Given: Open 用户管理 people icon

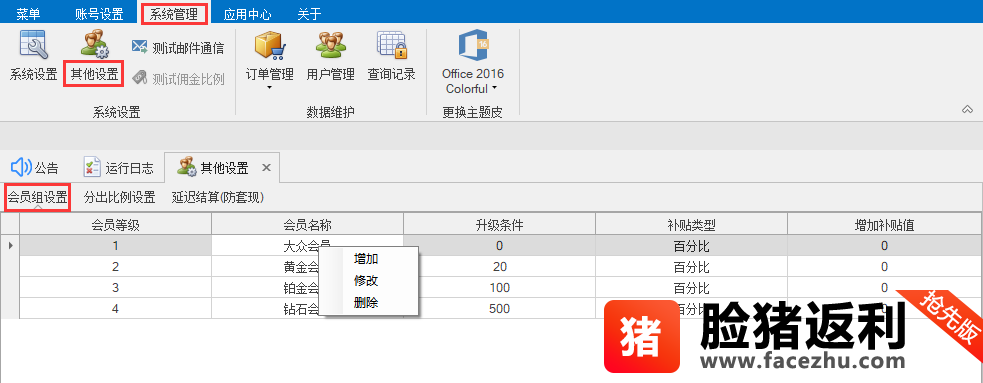Looking at the screenshot, I should [330, 45].
